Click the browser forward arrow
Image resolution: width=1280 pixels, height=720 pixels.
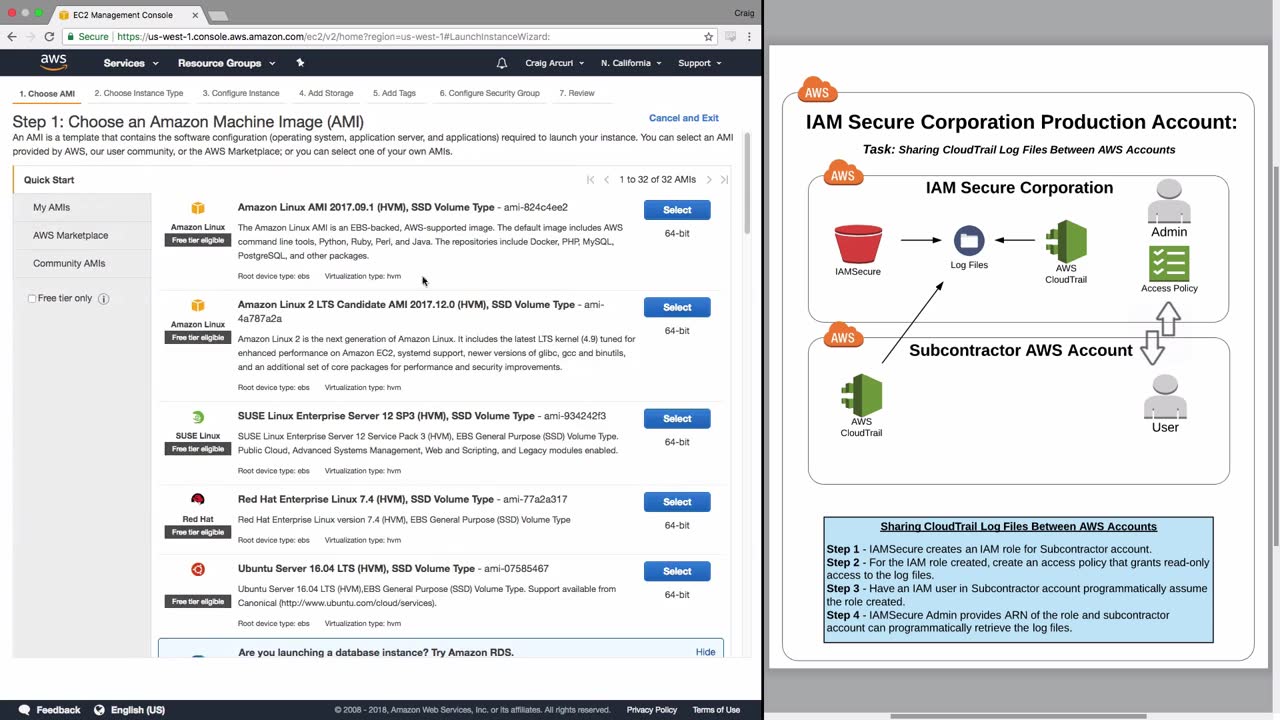click(x=30, y=37)
